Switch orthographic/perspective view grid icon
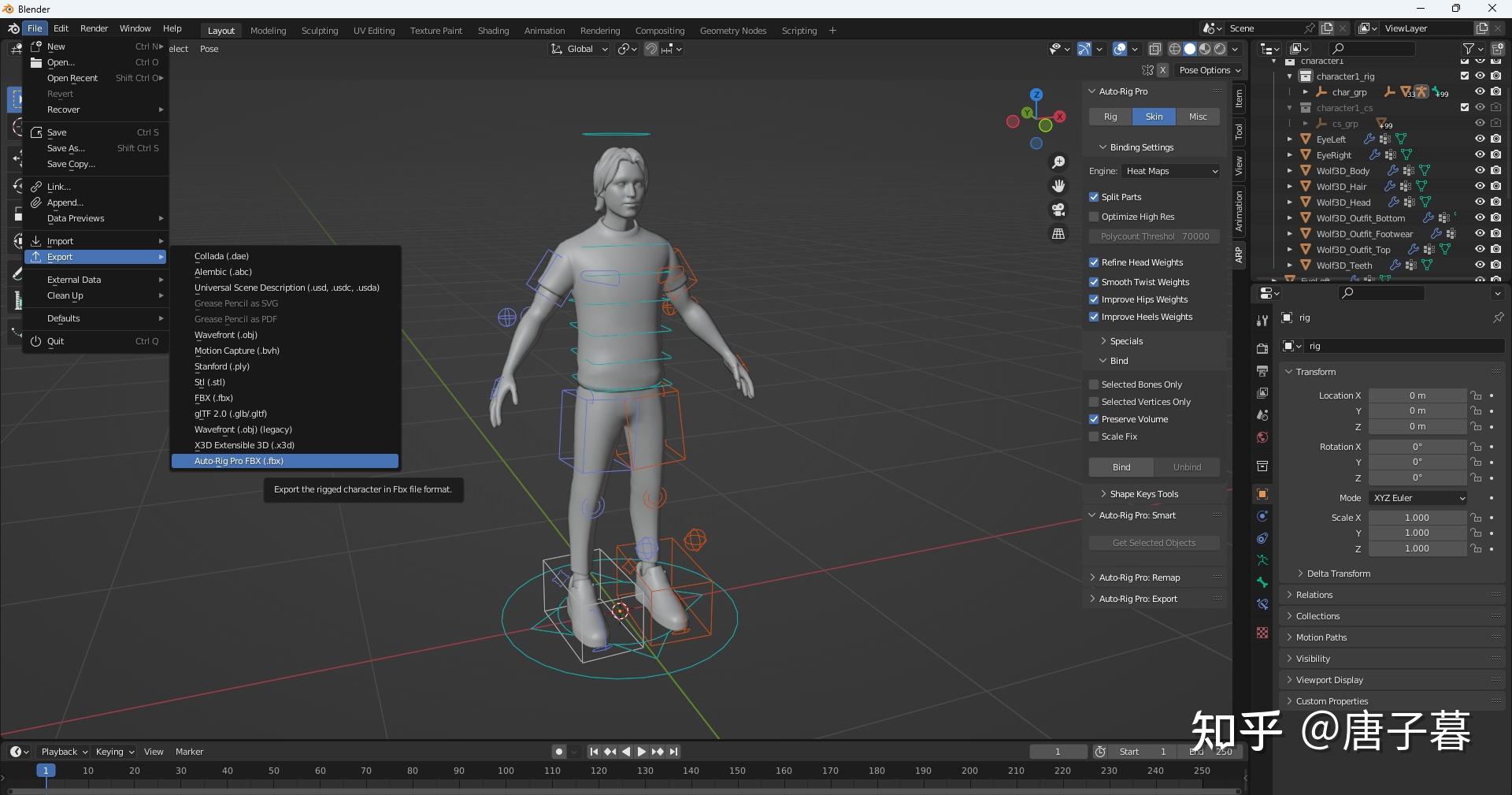Screen dimensions: 1512x795 point(1058,234)
